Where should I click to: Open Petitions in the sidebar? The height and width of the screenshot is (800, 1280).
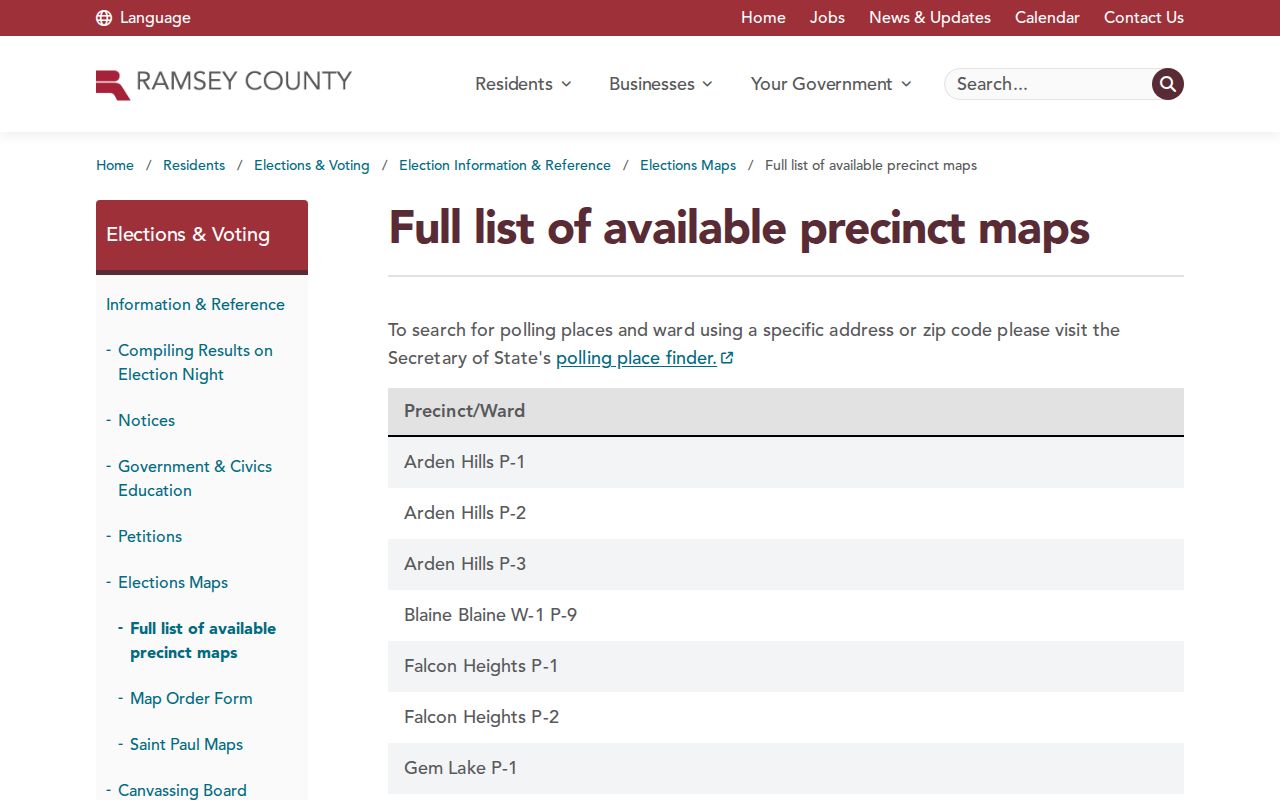(x=150, y=537)
